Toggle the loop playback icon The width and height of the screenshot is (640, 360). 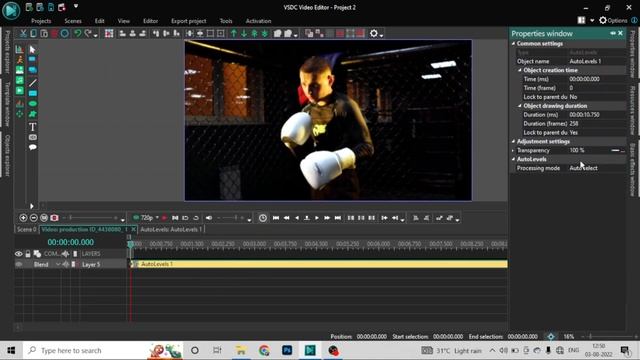pyautogui.click(x=196, y=218)
